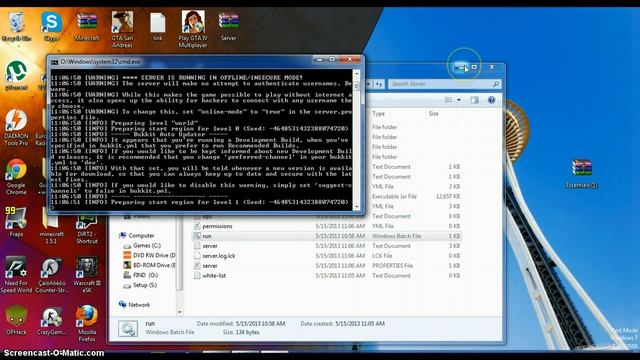Click the cmd window scroll up arrow
The image size is (640, 360).
tap(357, 74)
